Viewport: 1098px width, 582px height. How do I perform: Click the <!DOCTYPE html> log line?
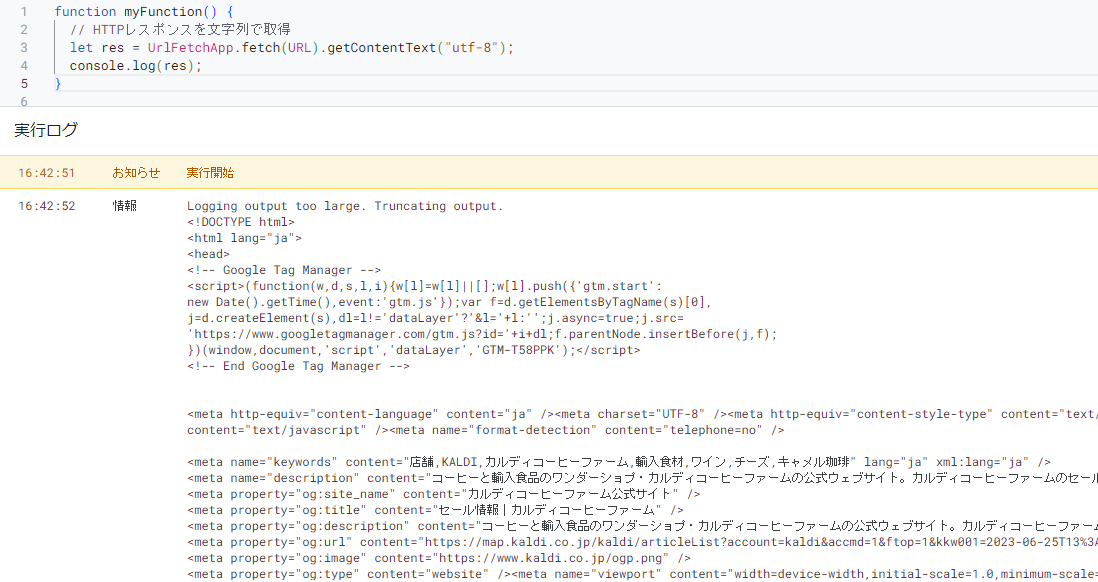[241, 222]
